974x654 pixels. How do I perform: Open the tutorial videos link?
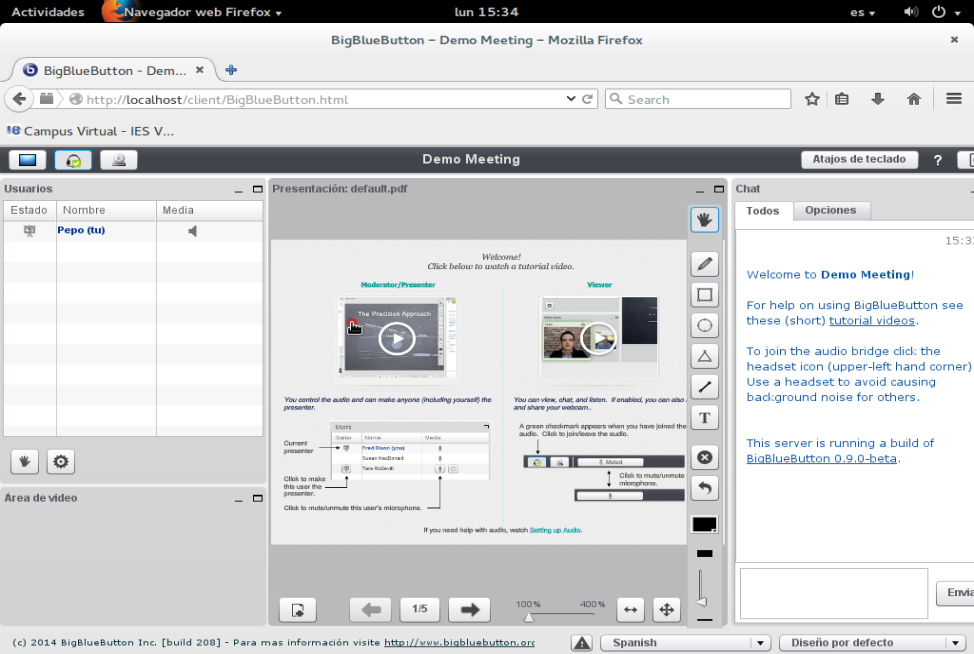coord(871,321)
